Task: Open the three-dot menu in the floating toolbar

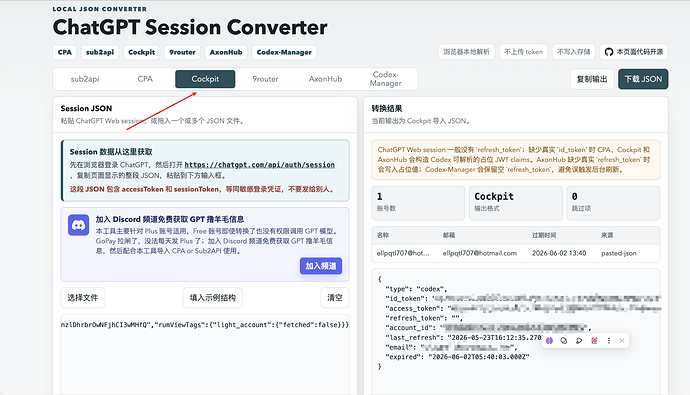Action: pos(609,340)
